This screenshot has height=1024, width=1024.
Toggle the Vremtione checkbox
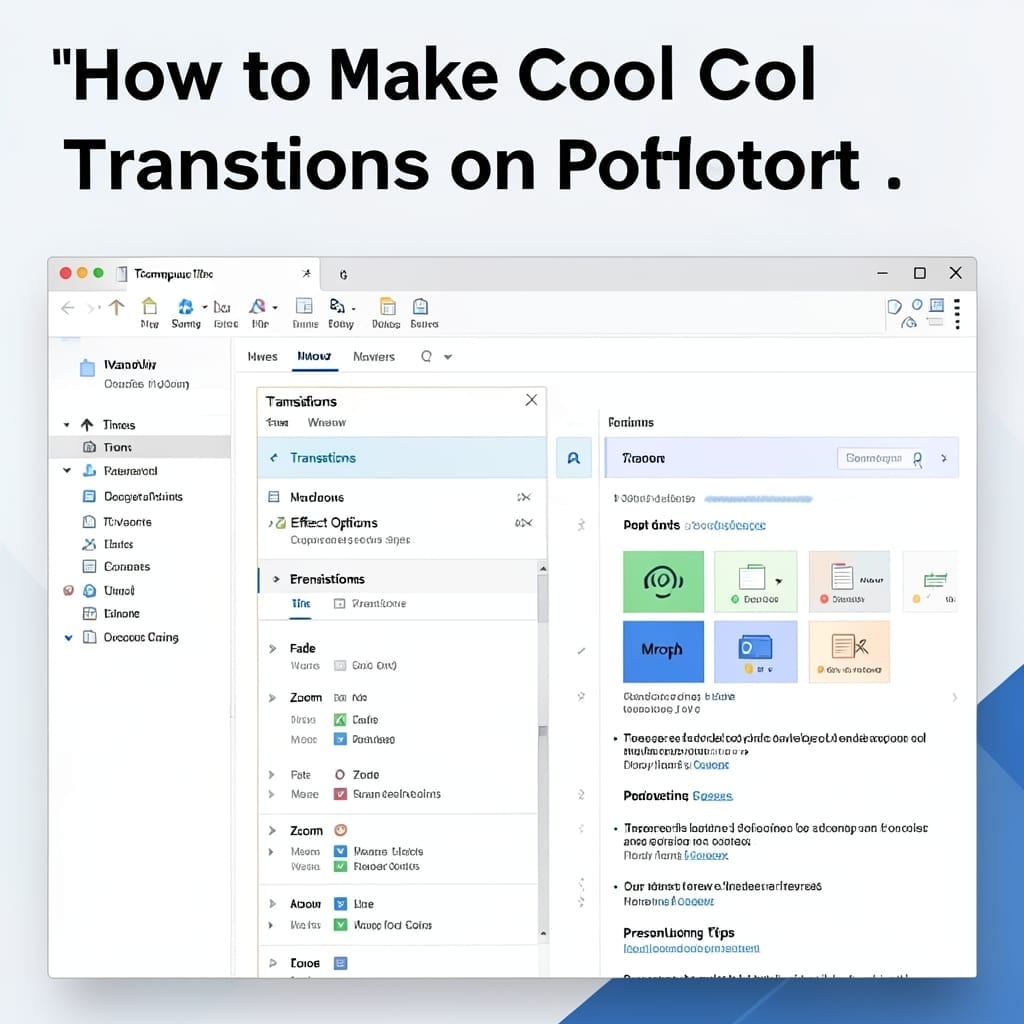tap(340, 603)
